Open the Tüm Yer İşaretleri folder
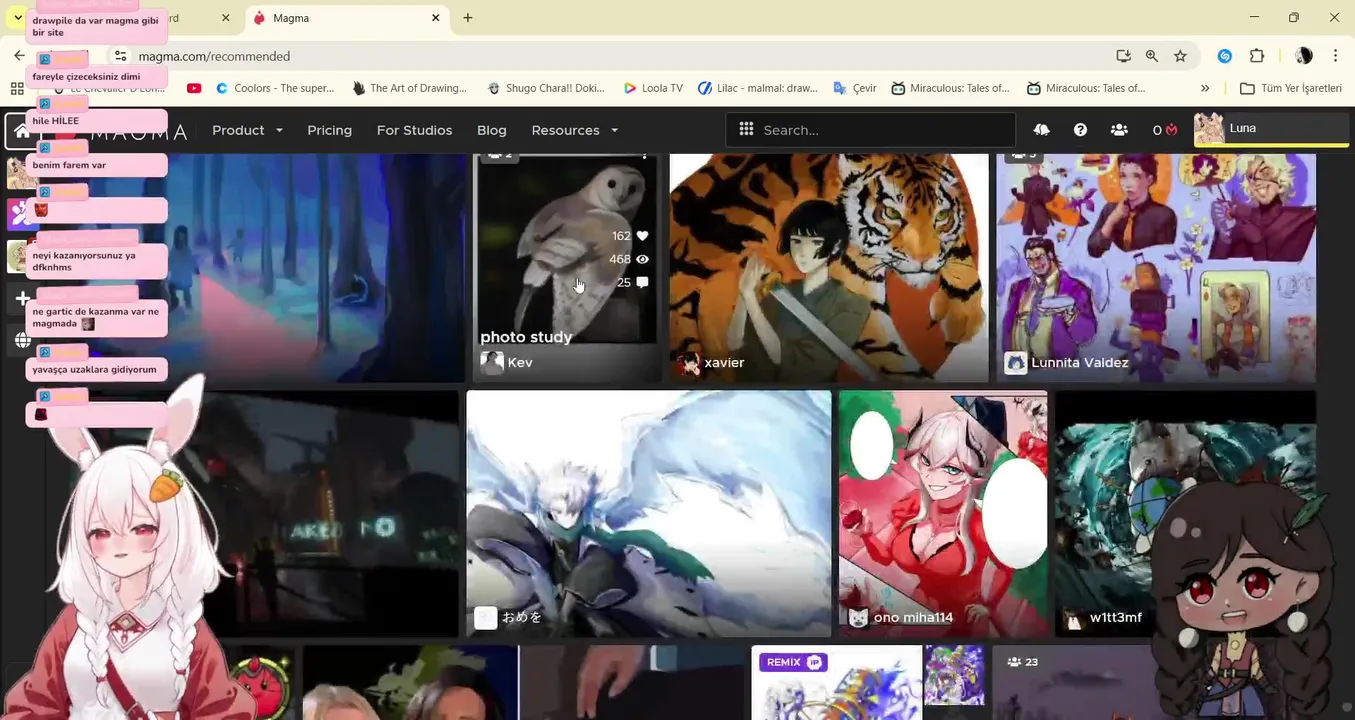 point(1291,88)
